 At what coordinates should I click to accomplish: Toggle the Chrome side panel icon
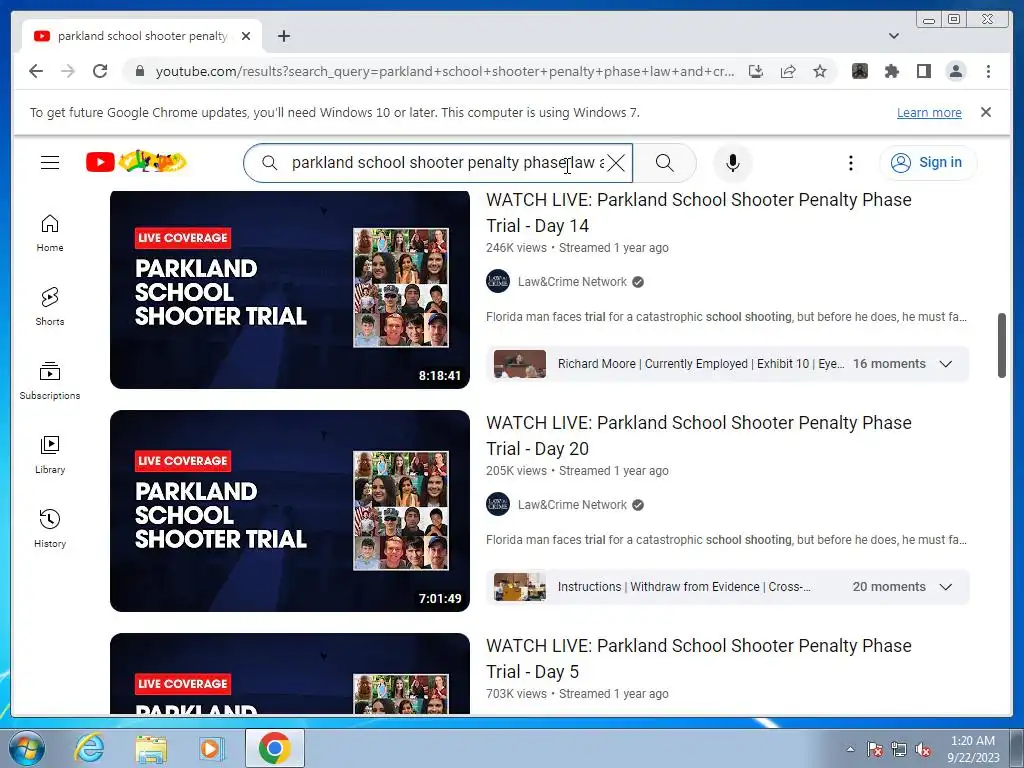tap(923, 71)
